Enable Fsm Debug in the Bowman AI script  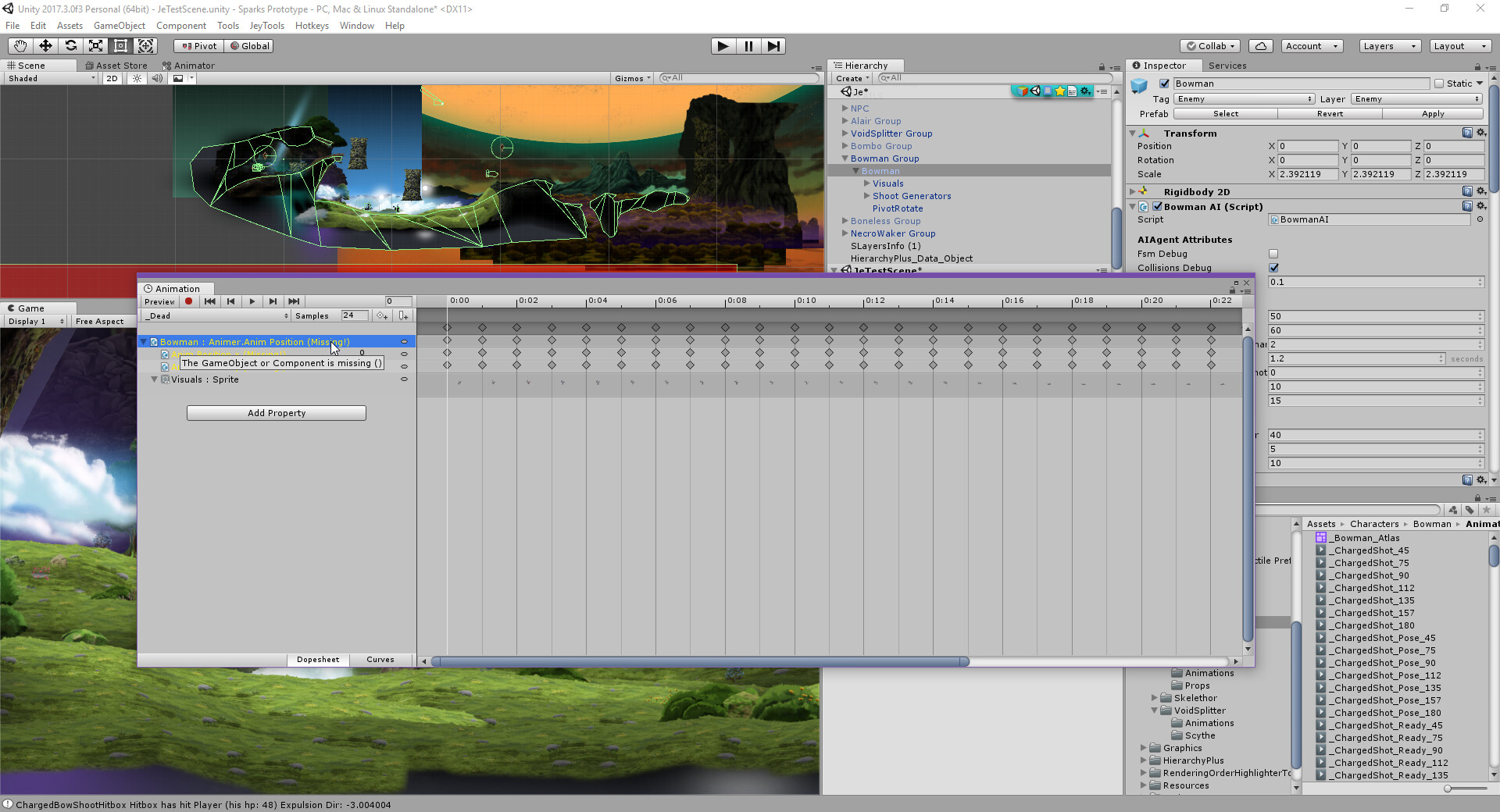click(1273, 254)
